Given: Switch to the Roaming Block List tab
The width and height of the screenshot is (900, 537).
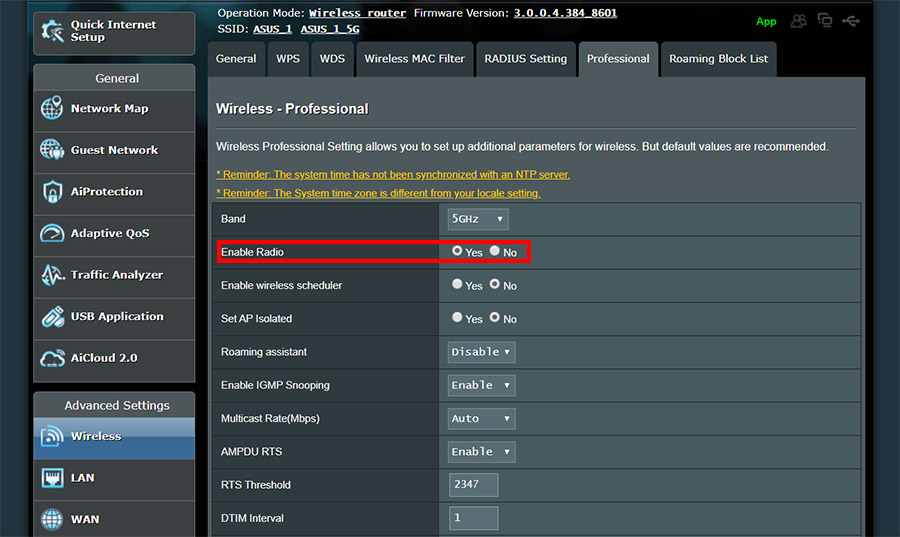Looking at the screenshot, I should pyautogui.click(x=718, y=59).
